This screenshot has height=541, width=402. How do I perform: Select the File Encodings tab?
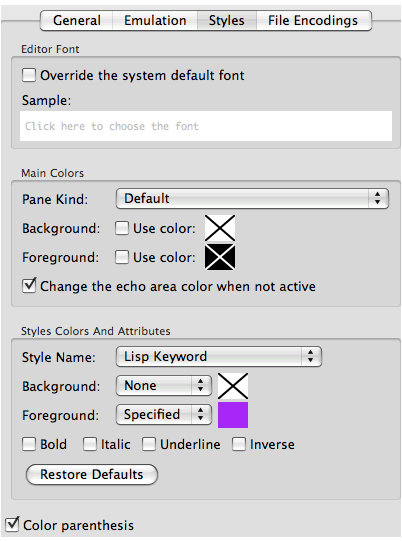click(x=313, y=21)
